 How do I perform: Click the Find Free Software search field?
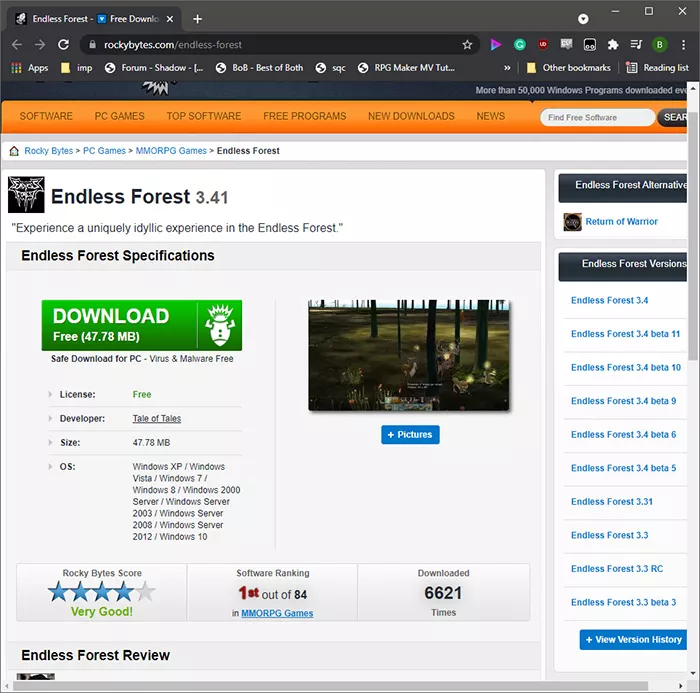point(597,117)
